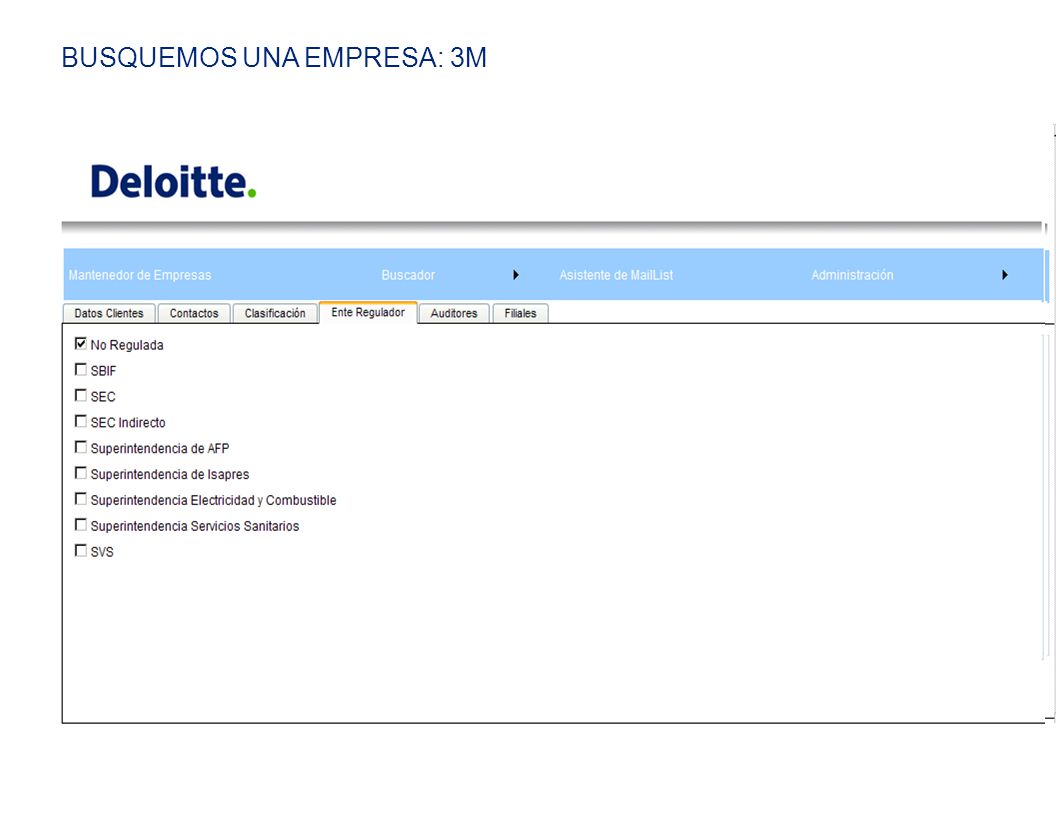Image resolution: width=1056 pixels, height=816 pixels.
Task: Check Superintendencia de AFP box
Action: coord(81,447)
